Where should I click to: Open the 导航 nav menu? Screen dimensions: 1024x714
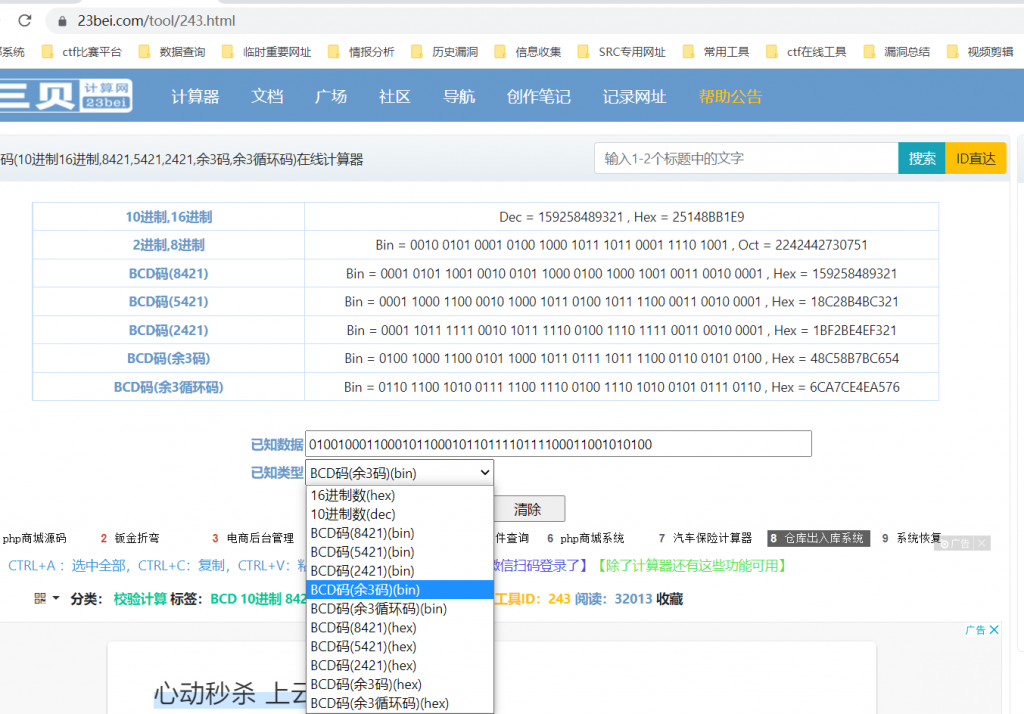pos(458,97)
